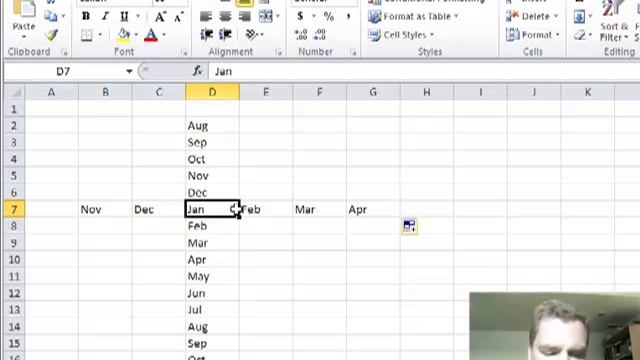
Task: Click the Merge & Center icon
Action: [x=266, y=16]
